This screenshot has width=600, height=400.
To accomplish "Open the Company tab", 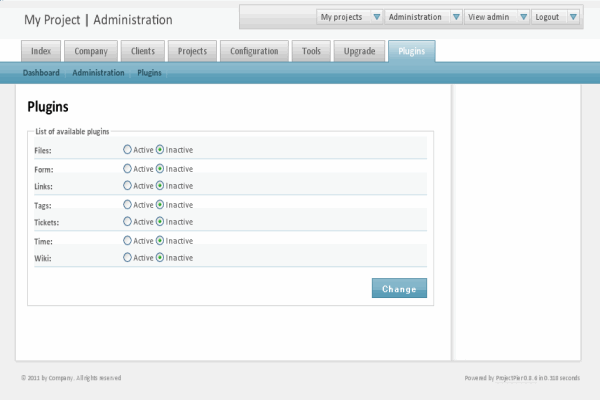I will 91,51.
